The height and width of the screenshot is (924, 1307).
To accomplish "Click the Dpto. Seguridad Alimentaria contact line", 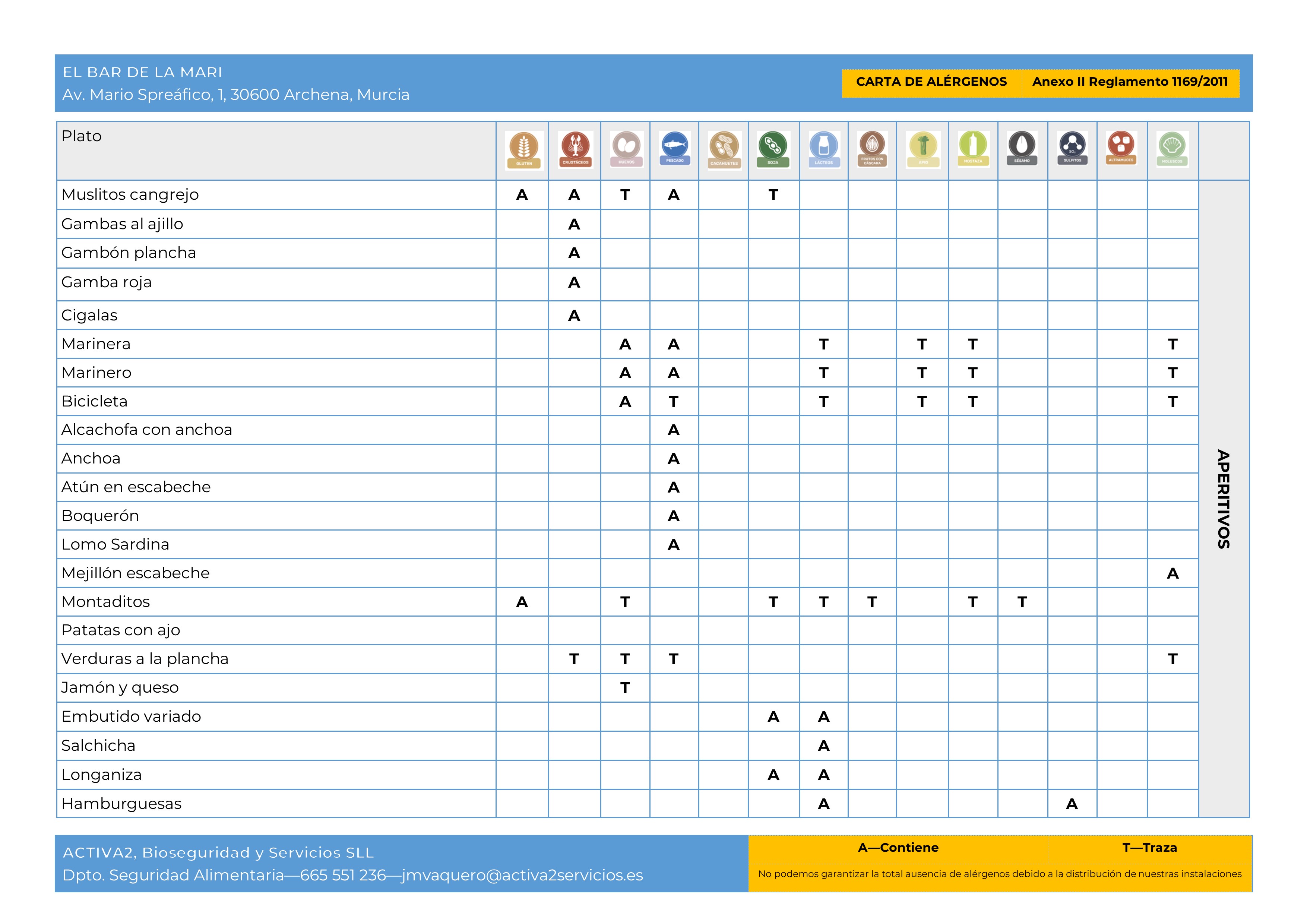I will (352, 876).
